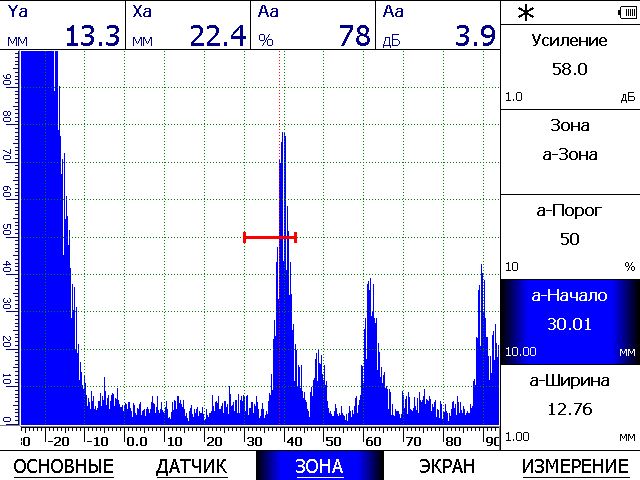Open the ОСНОВНЫЕ menu tab

click(64, 466)
